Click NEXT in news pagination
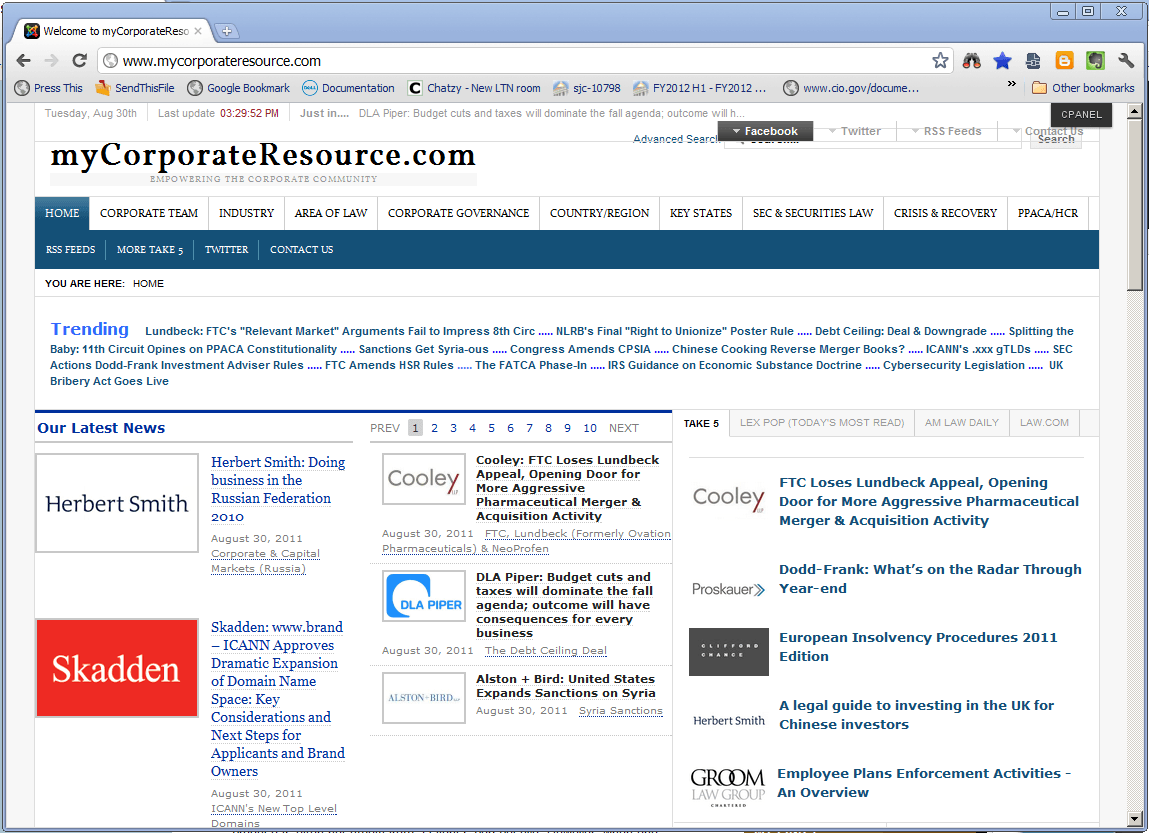1149x833 pixels. pyautogui.click(x=624, y=428)
